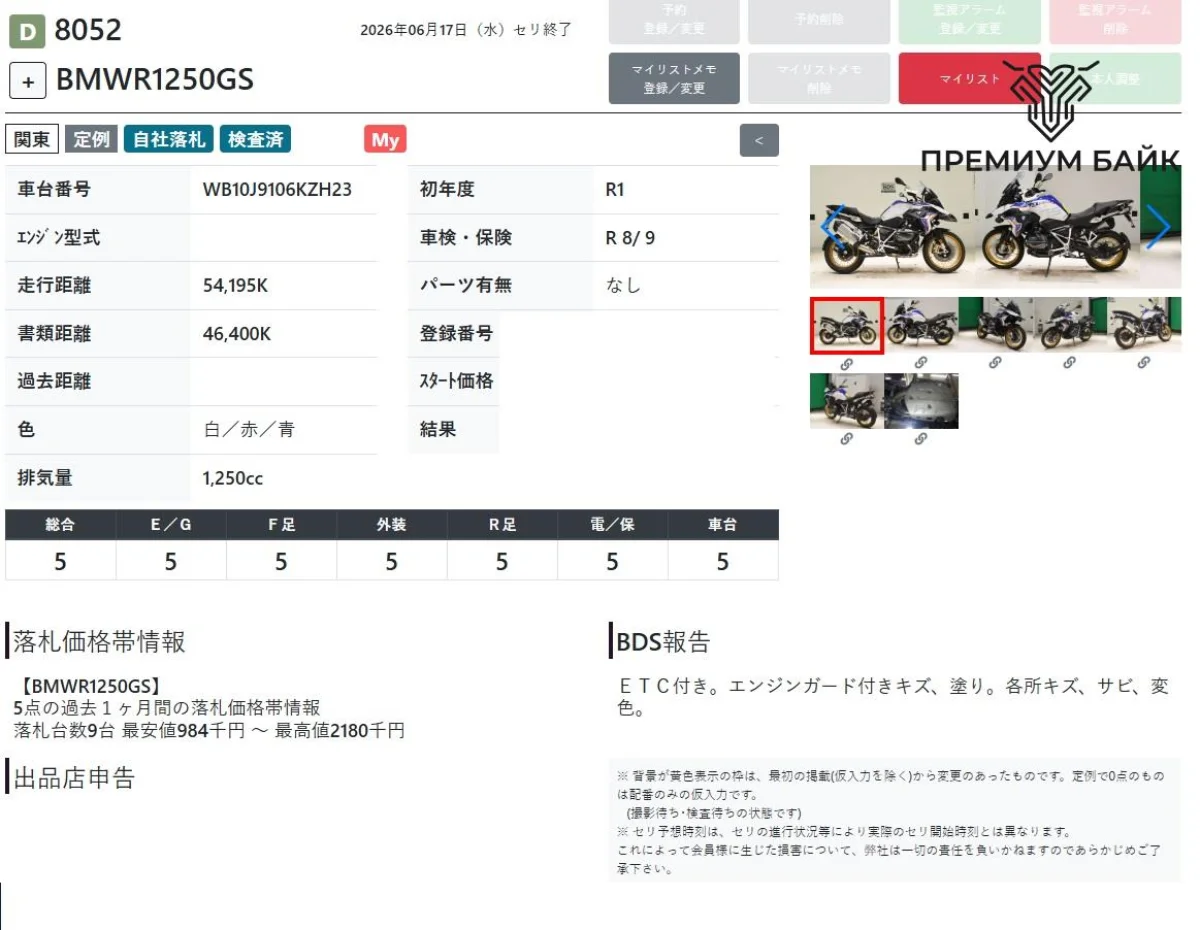Click the link icon under the engine underside thumbnail
The width and height of the screenshot is (1200, 930).
point(921,440)
